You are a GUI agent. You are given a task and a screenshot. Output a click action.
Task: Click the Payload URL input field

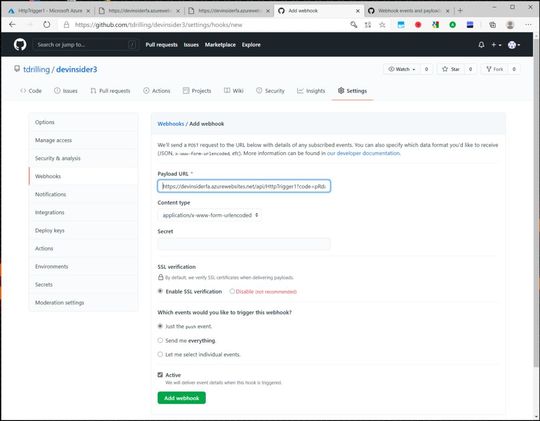click(x=244, y=186)
